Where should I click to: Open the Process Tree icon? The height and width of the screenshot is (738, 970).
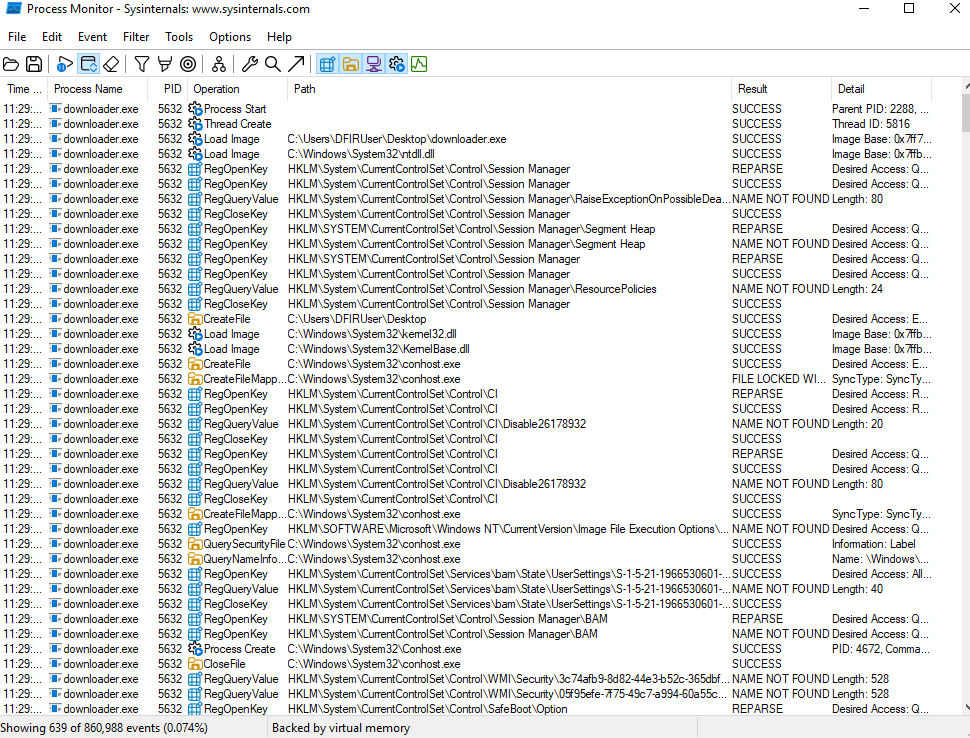click(x=218, y=64)
